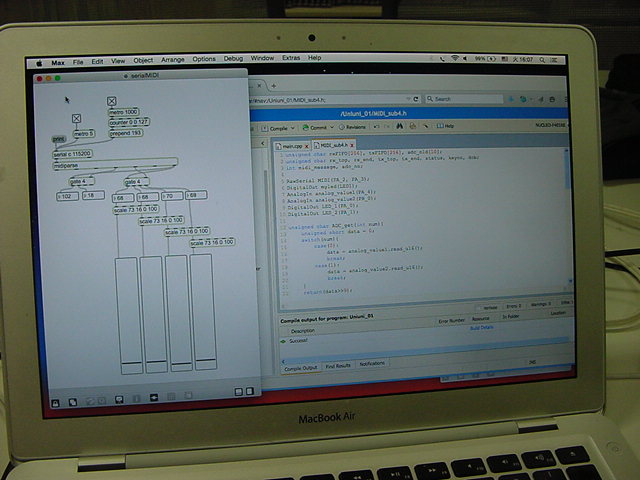Select the counter 0 0 127 object
Viewport: 640px width, 480px height.
tap(129, 122)
